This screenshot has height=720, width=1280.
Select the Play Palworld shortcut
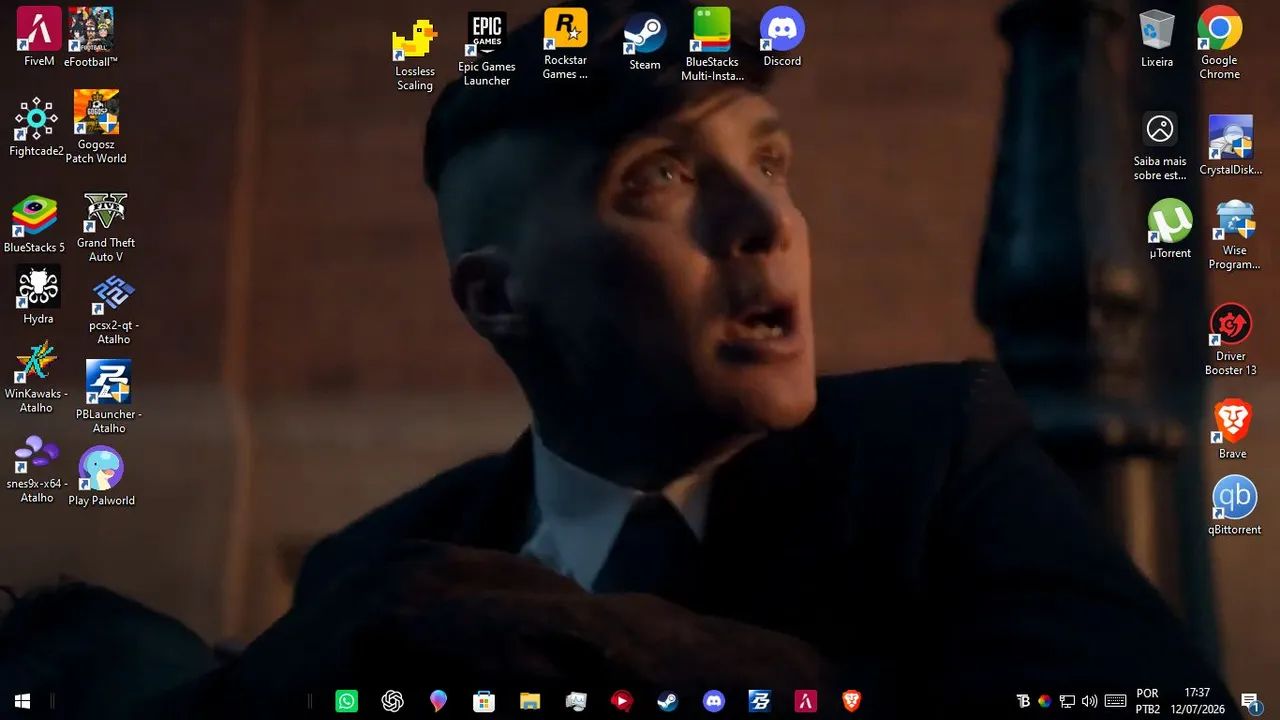101,476
